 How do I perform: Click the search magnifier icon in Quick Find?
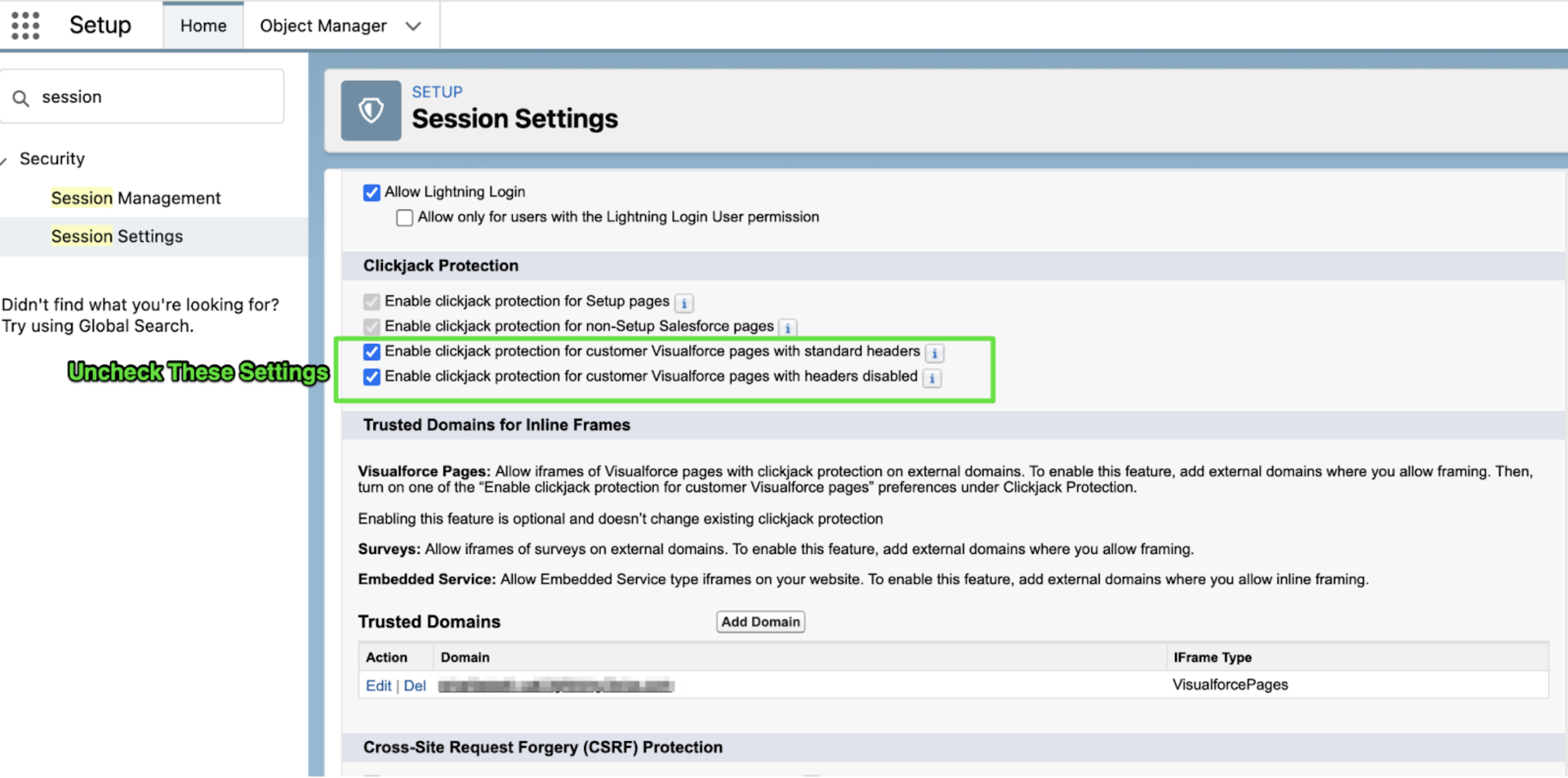[x=21, y=99]
